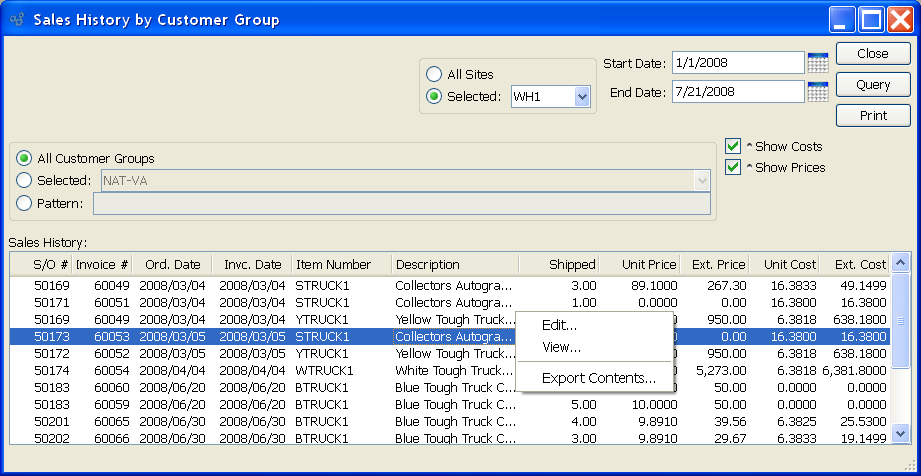Click the application icon in title bar
Screen dimensions: 921x476
[17, 19]
